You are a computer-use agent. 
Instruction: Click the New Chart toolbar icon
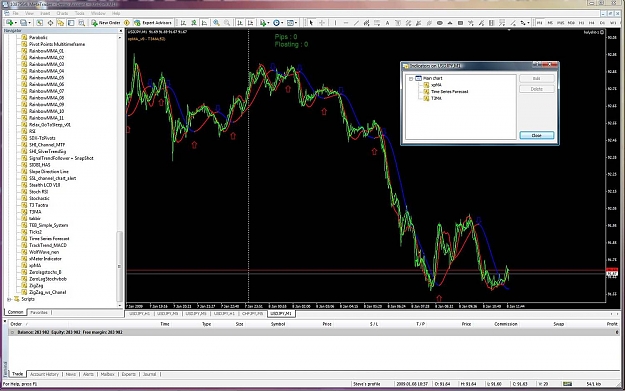click(9, 23)
